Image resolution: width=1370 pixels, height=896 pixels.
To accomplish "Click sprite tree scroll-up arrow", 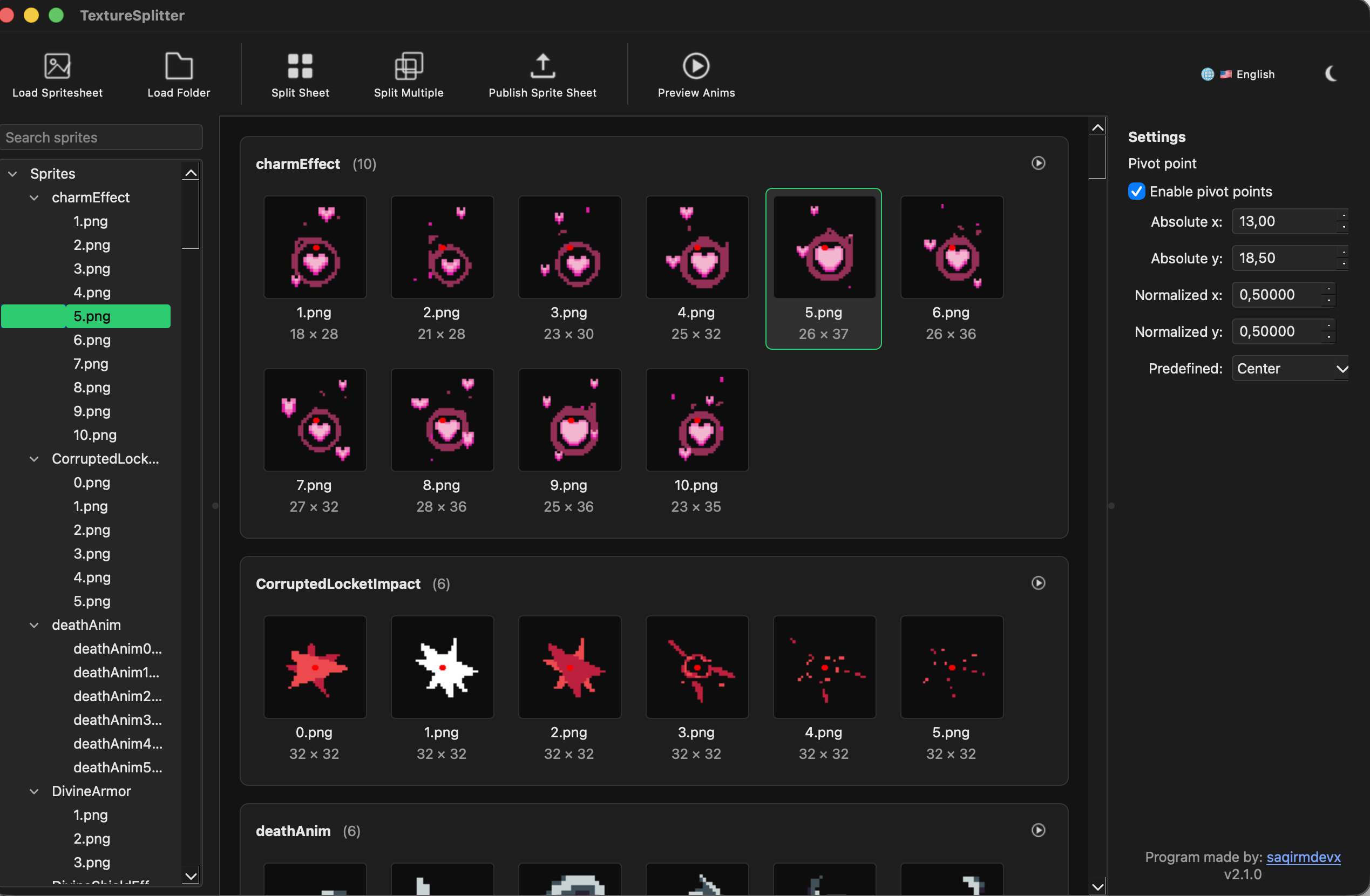I will click(191, 172).
